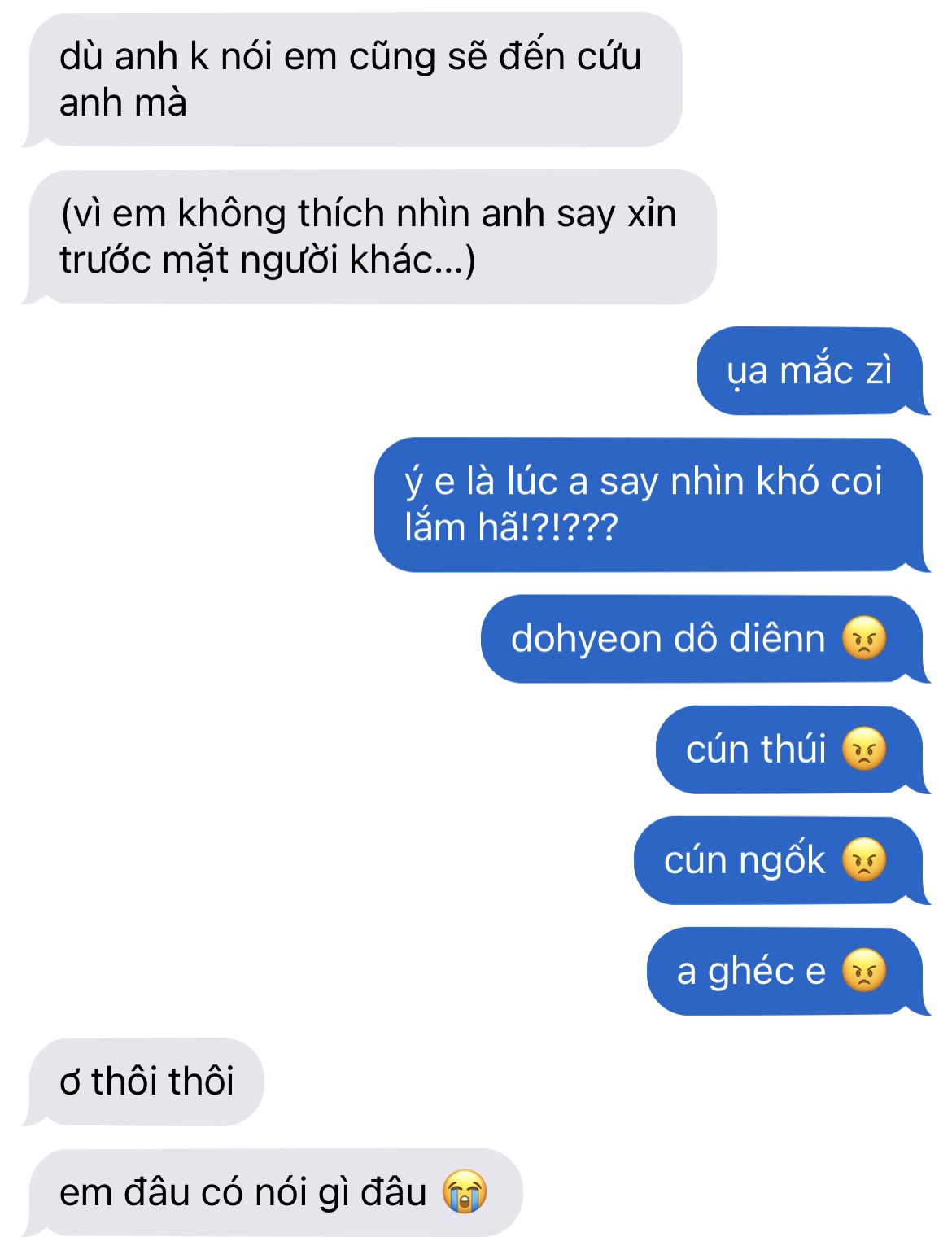Tap the 'dohyeon dô diênn' text
This screenshot has height=1250, width=952.
668,639
